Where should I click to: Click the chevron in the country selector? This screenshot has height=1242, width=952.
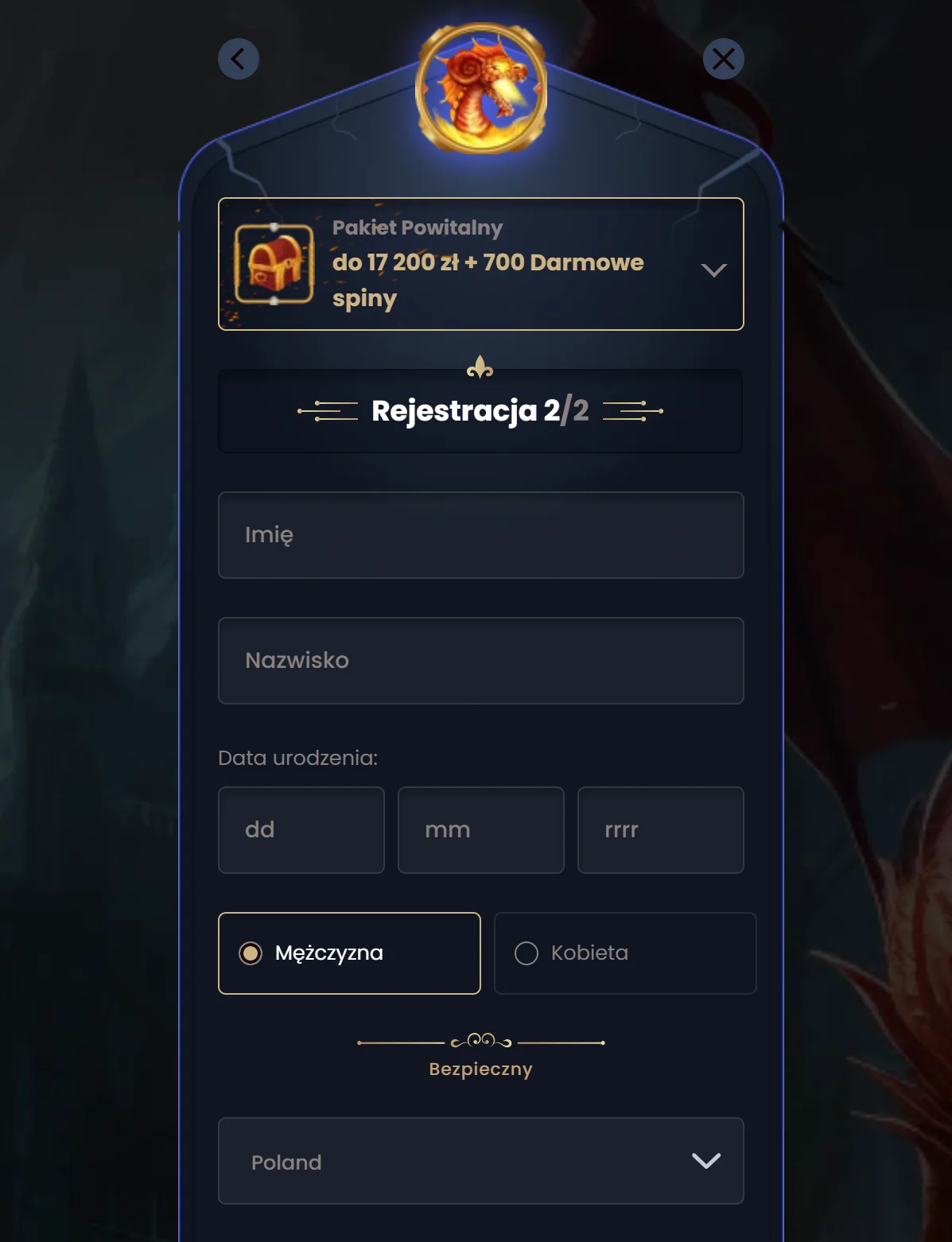coord(706,1161)
